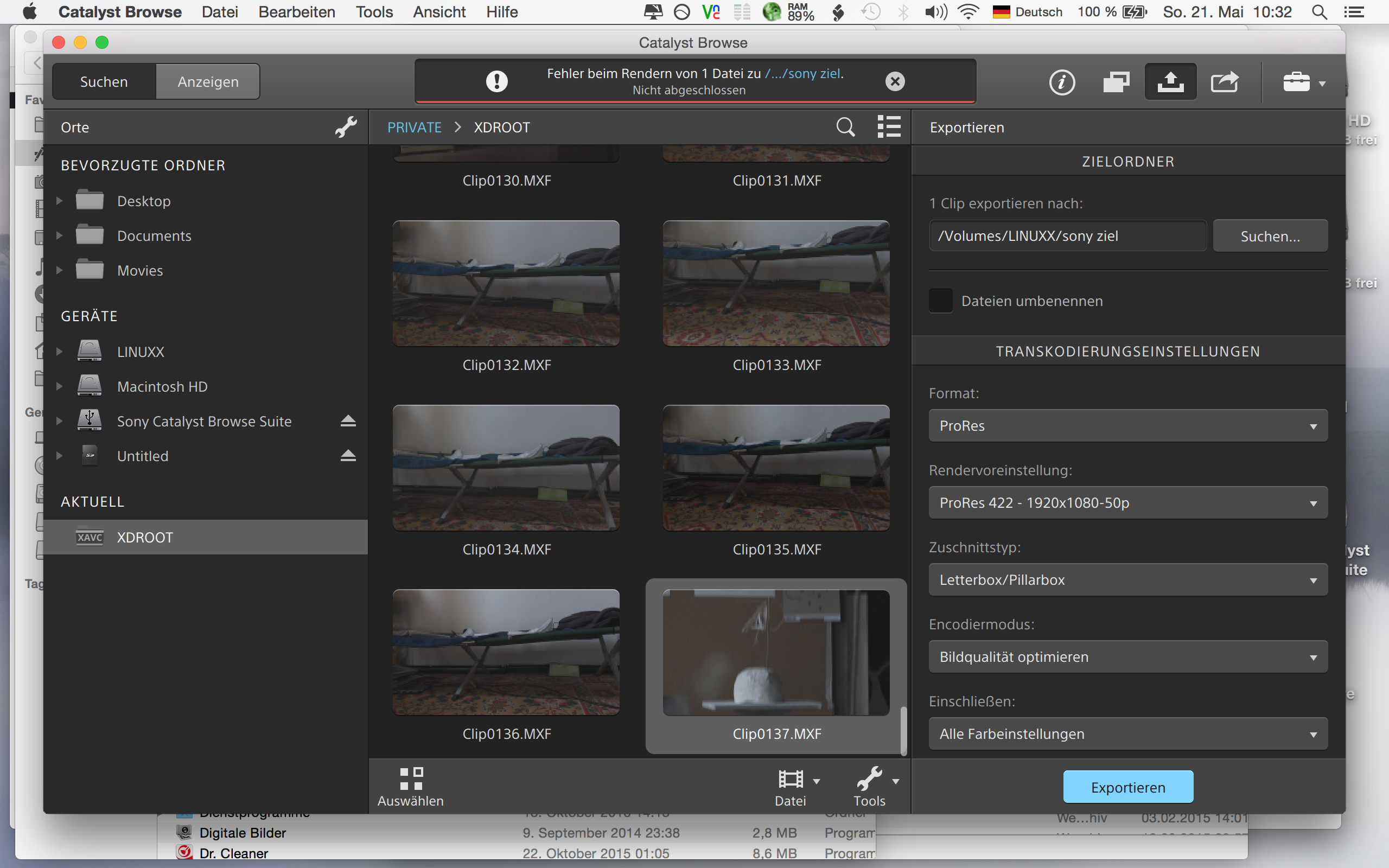Click the blue Exportieren button

coord(1127,787)
